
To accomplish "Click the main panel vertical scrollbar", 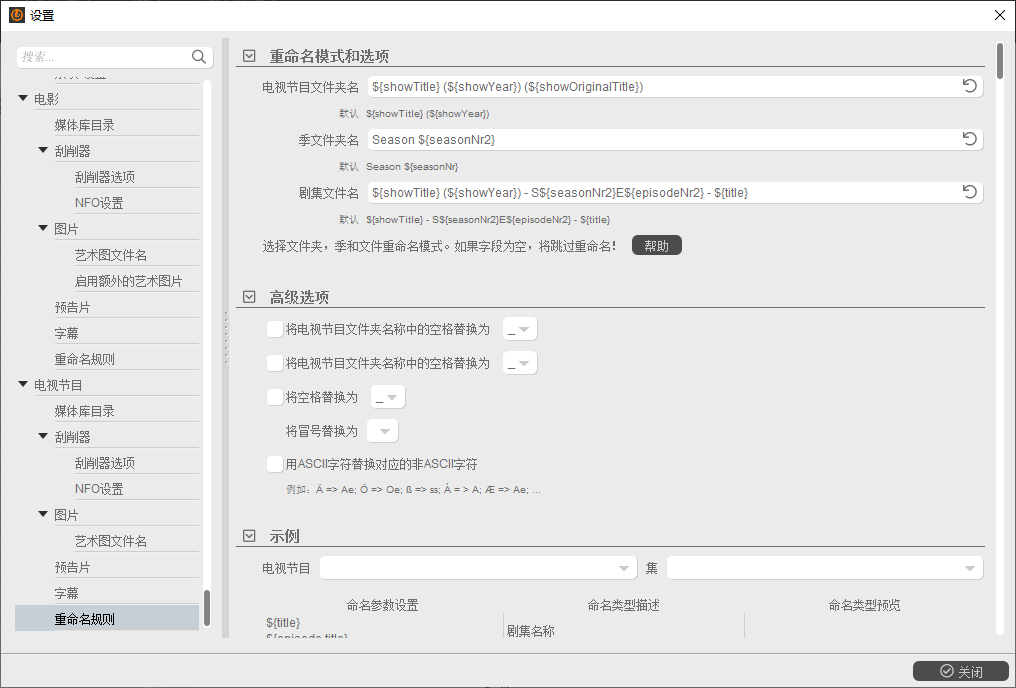I will point(1000,60).
